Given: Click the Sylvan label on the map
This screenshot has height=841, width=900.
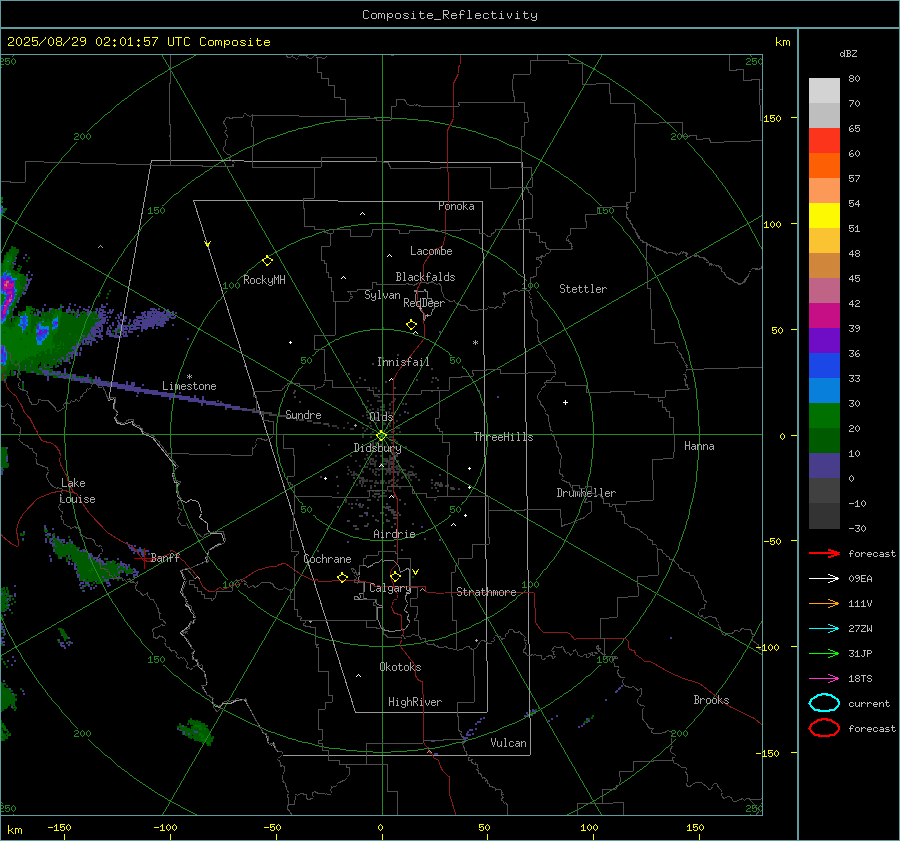Looking at the screenshot, I should (x=382, y=296).
